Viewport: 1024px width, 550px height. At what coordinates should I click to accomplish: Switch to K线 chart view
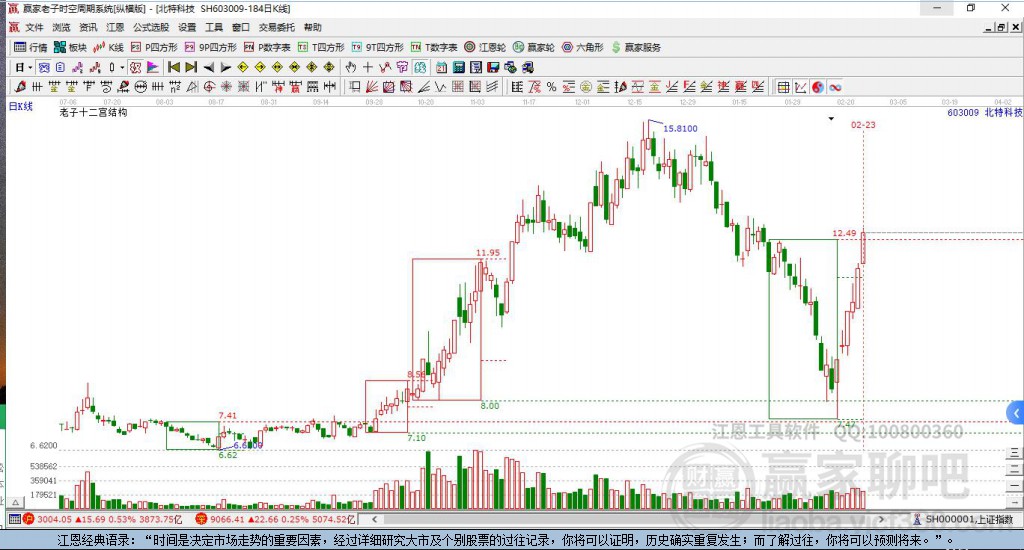(108, 47)
